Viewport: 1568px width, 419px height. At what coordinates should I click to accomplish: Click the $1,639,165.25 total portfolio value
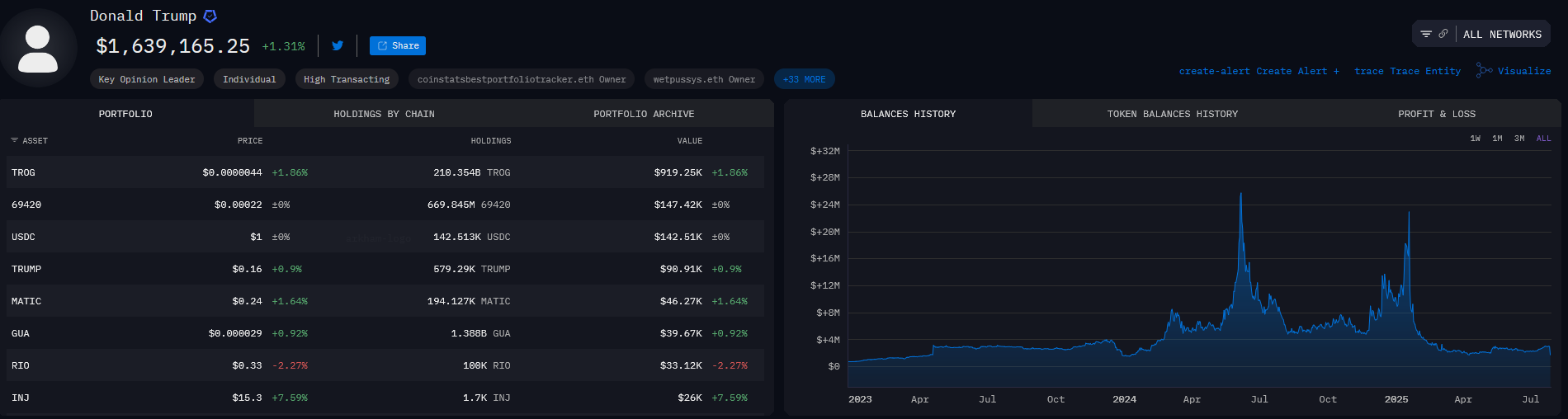tap(173, 46)
